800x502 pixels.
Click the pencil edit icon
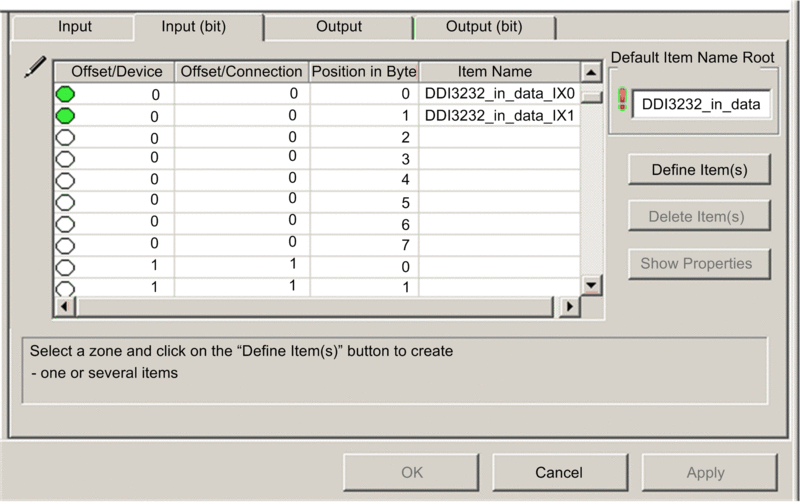point(36,69)
